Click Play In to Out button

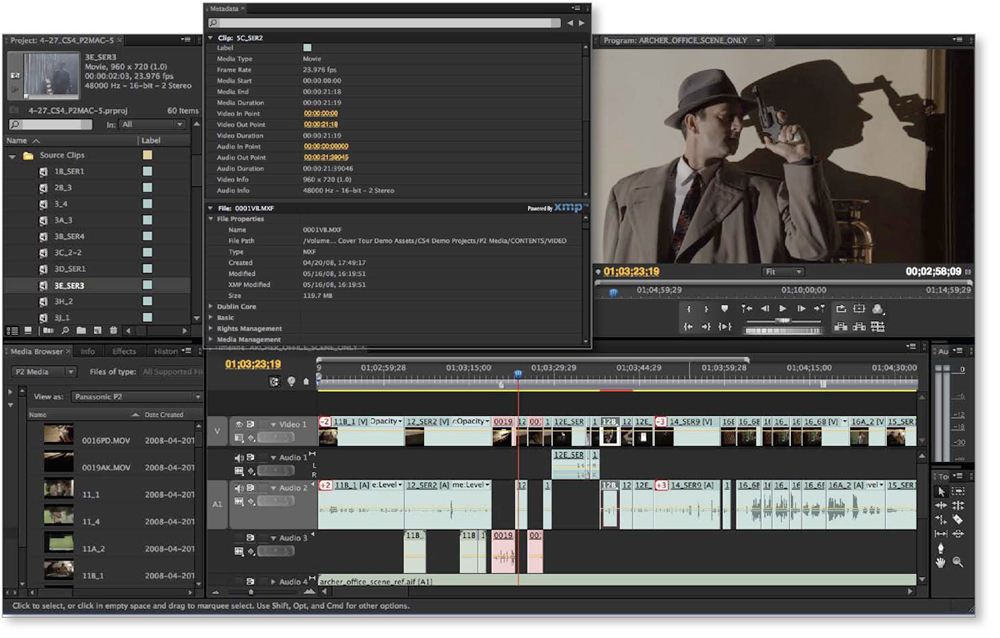pyautogui.click(x=725, y=327)
